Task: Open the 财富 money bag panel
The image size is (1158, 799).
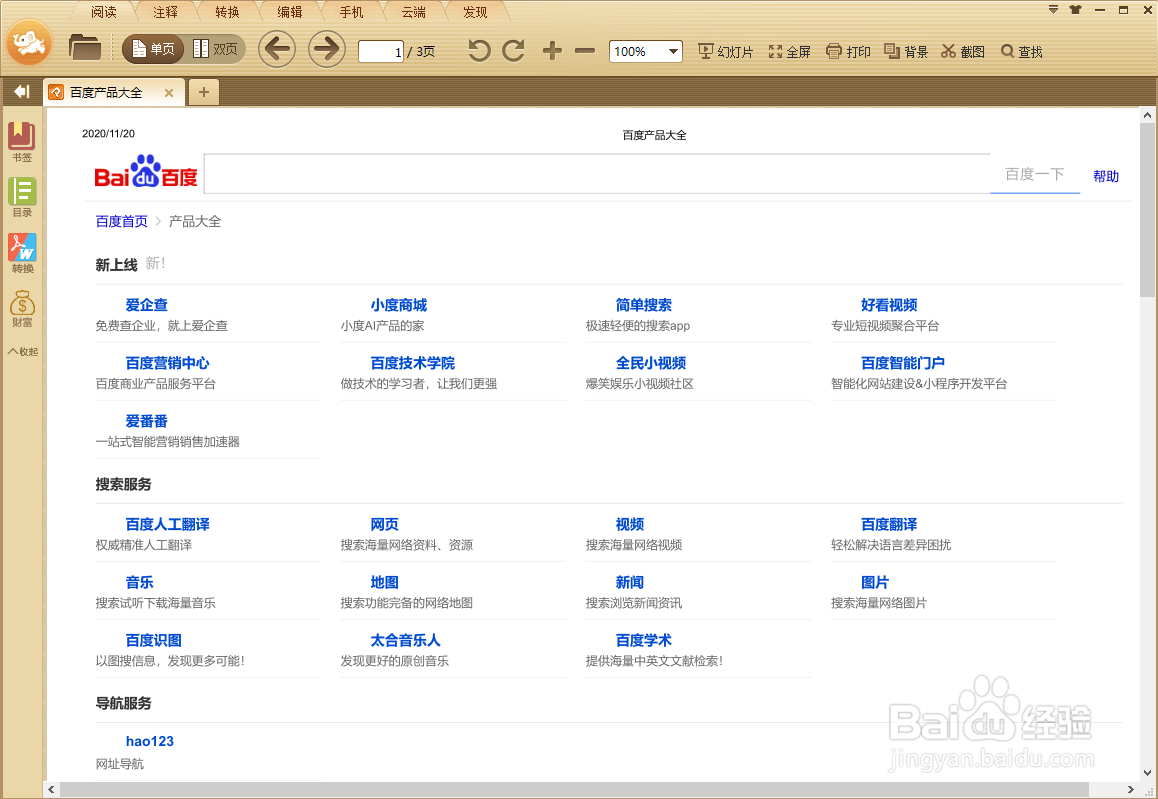Action: [x=22, y=309]
